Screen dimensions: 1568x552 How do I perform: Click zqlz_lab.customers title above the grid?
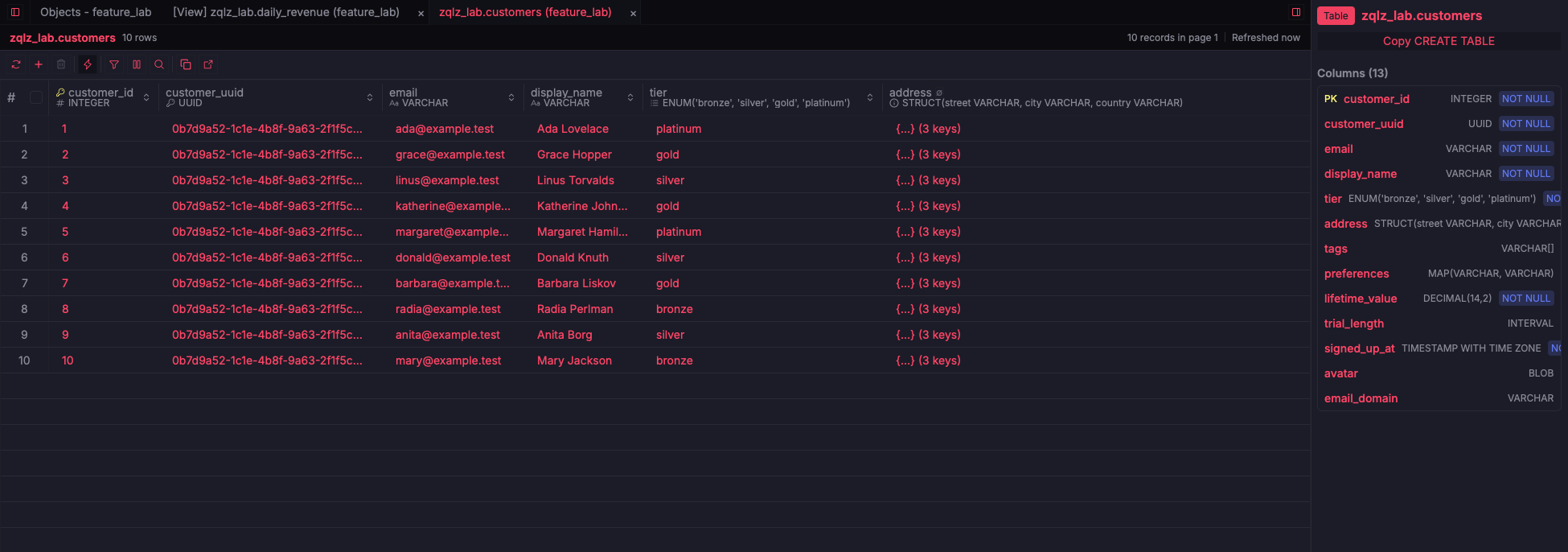coord(63,38)
